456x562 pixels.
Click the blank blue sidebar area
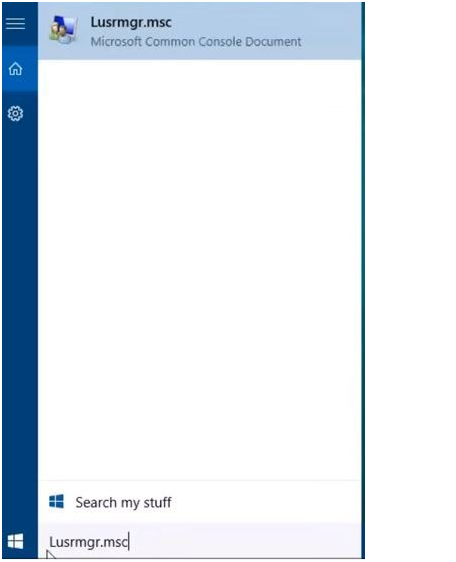click(x=20, y=323)
